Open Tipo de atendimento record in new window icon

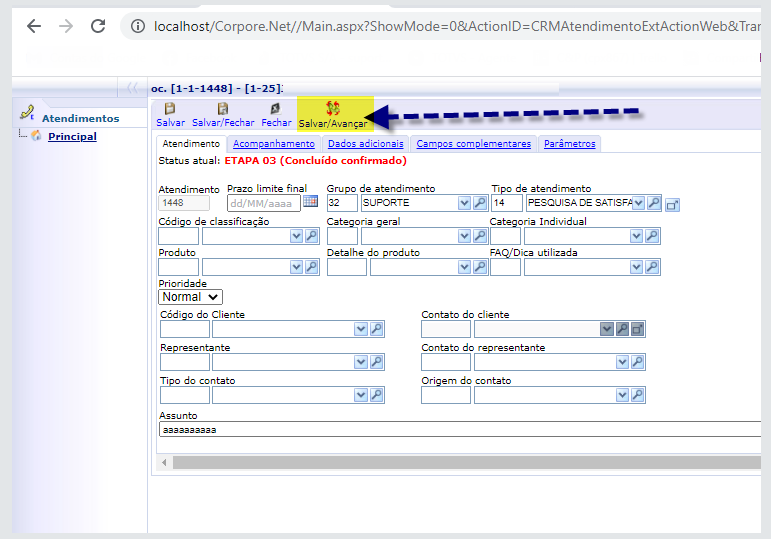pyautogui.click(x=672, y=205)
